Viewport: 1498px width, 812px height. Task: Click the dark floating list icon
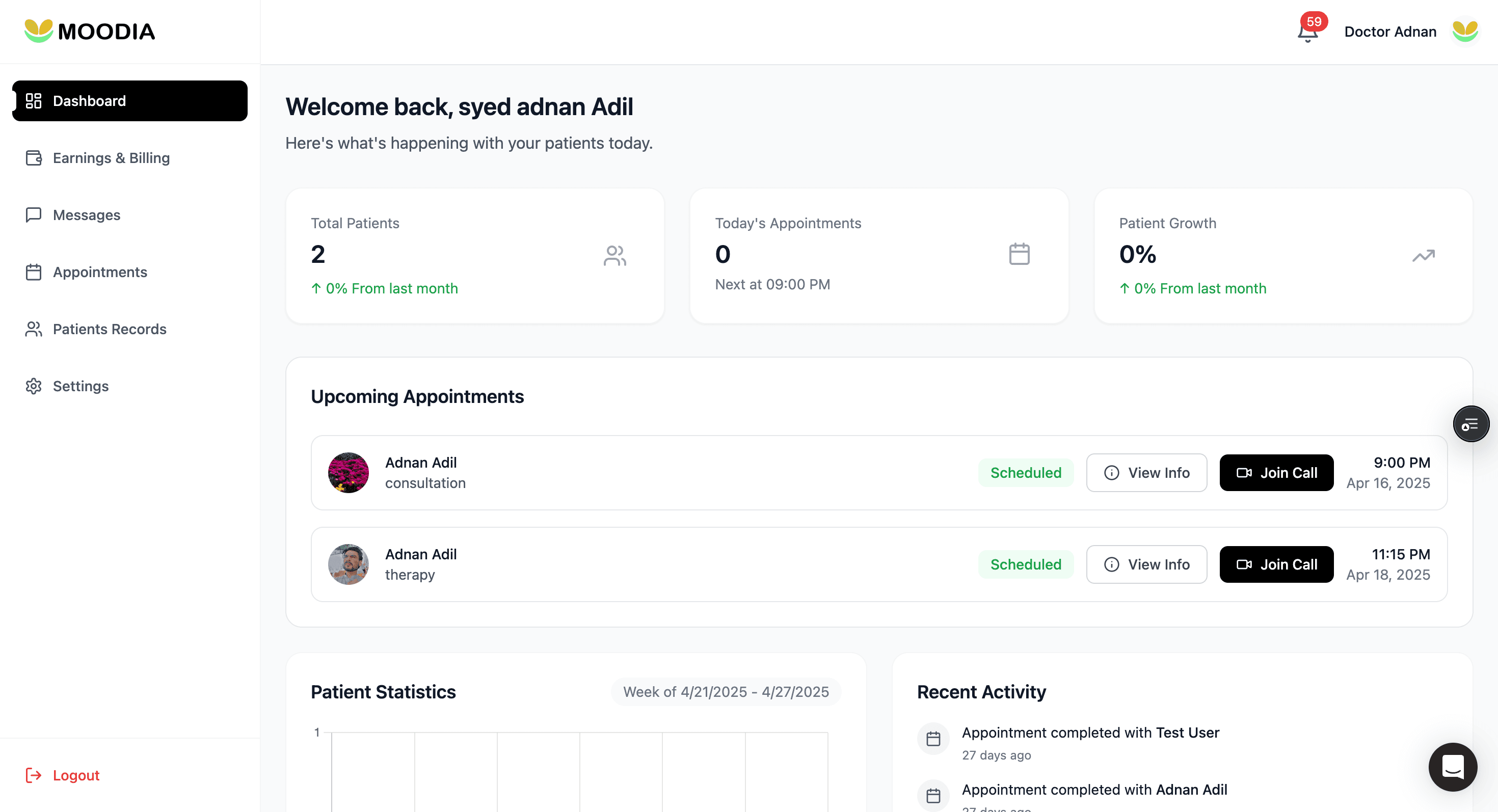click(x=1470, y=424)
